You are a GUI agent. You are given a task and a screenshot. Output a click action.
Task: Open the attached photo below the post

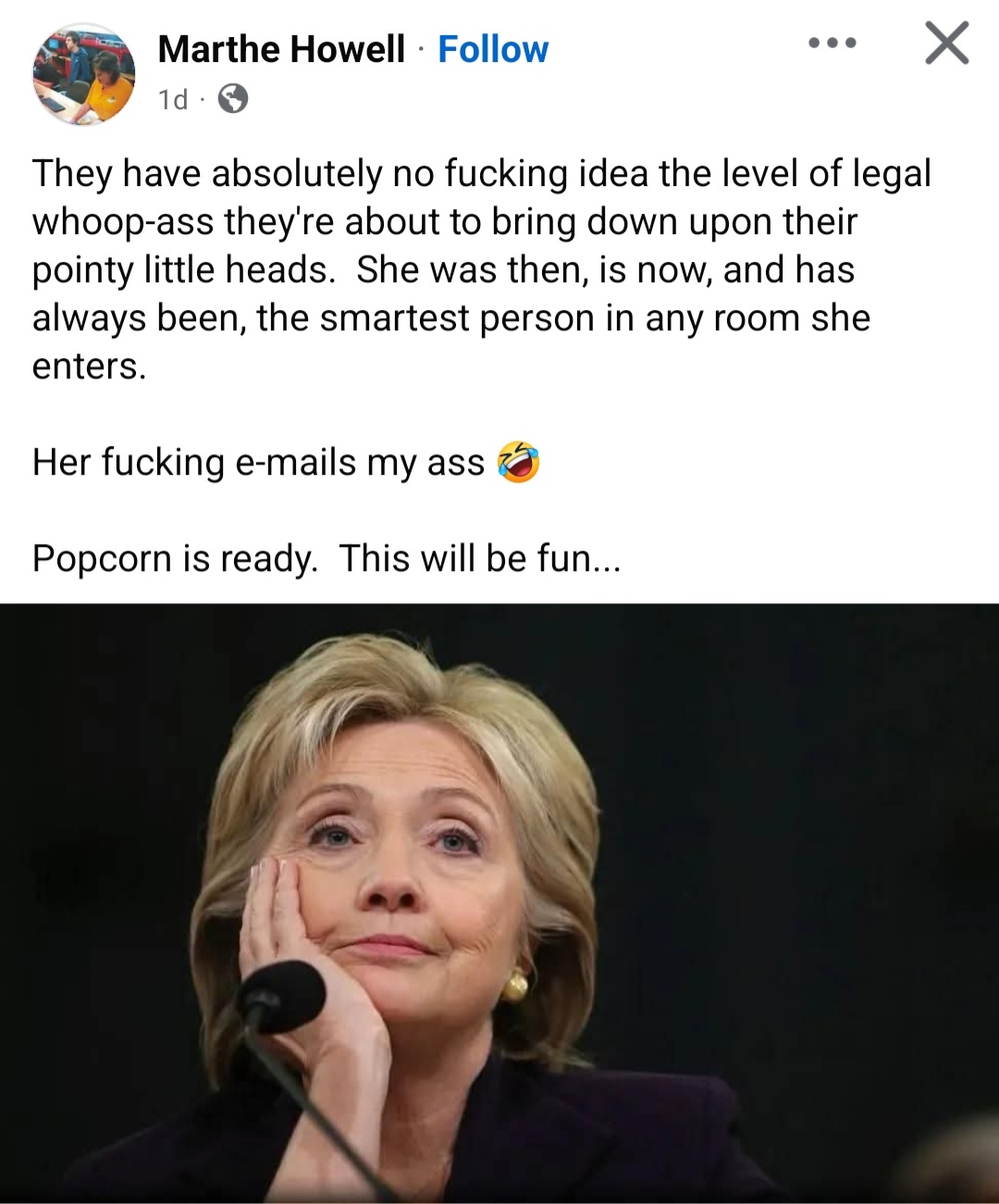pyautogui.click(x=499, y=903)
